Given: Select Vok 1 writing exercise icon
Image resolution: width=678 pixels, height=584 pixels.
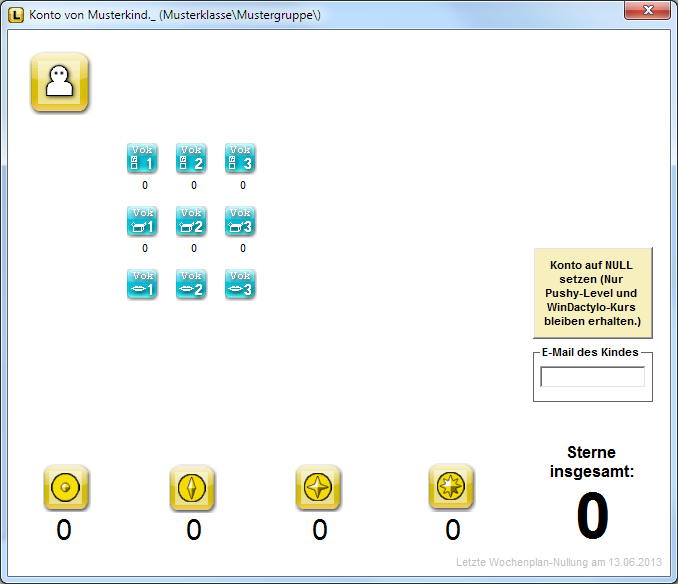Looking at the screenshot, I should pyautogui.click(x=142, y=221).
